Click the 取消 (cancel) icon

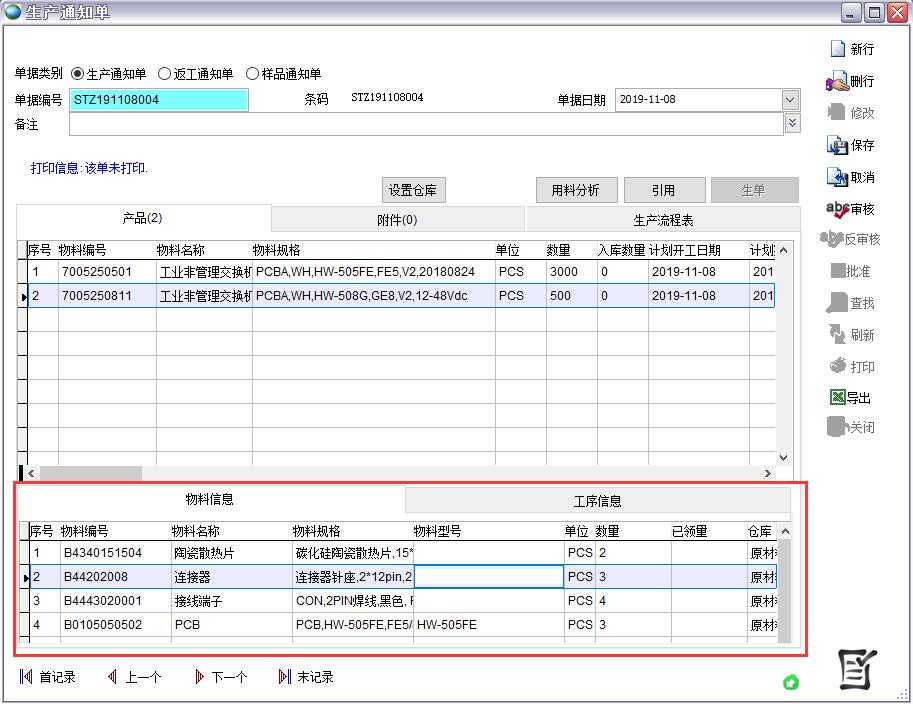click(x=837, y=177)
